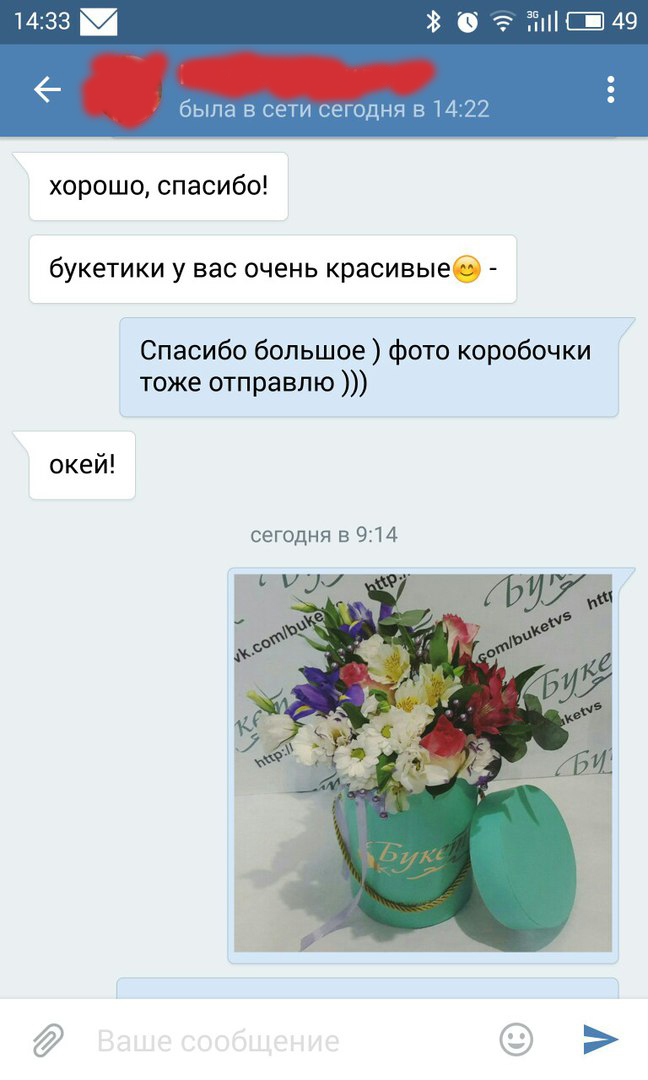
Task: Tap the 'хорошо, спасибо!' message bubble
Action: 158,187
